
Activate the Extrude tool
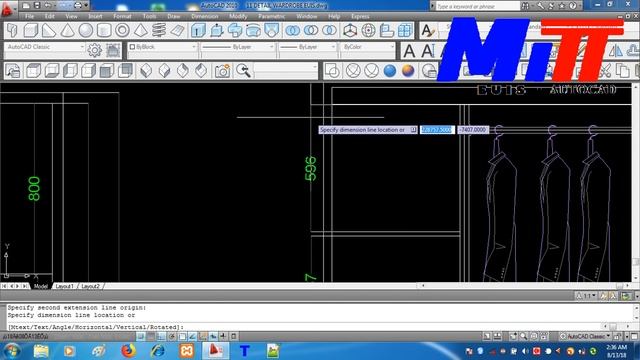[x=198, y=31]
